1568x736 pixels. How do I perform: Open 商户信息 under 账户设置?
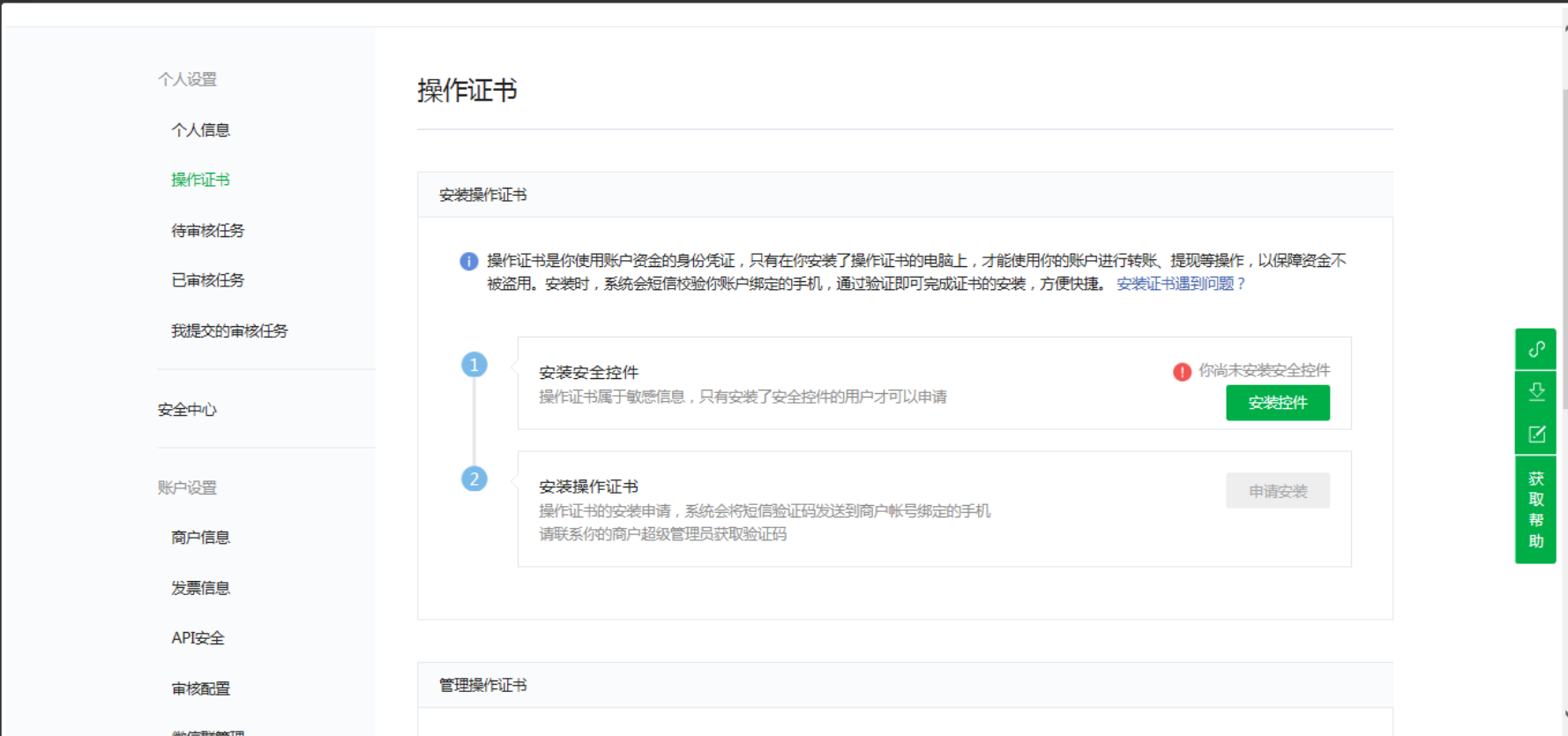coord(200,537)
